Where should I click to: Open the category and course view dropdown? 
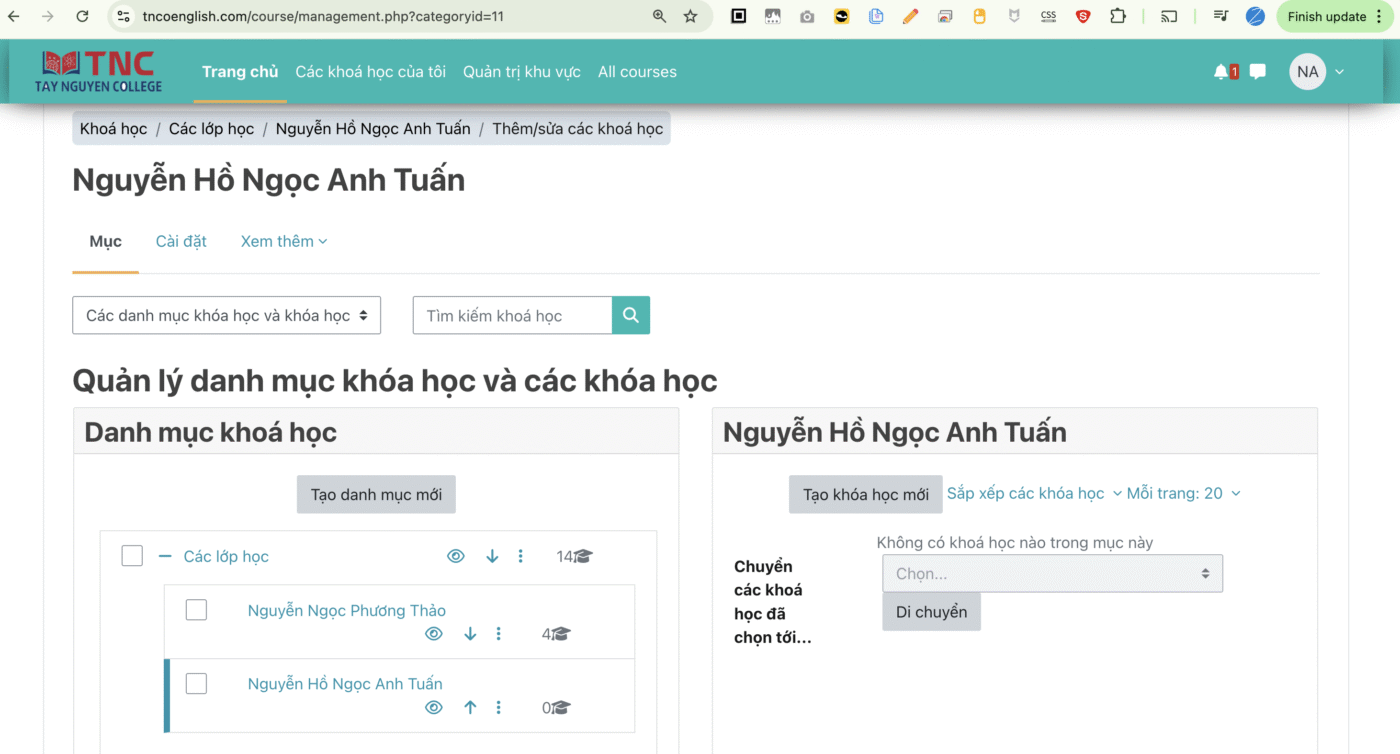click(226, 315)
